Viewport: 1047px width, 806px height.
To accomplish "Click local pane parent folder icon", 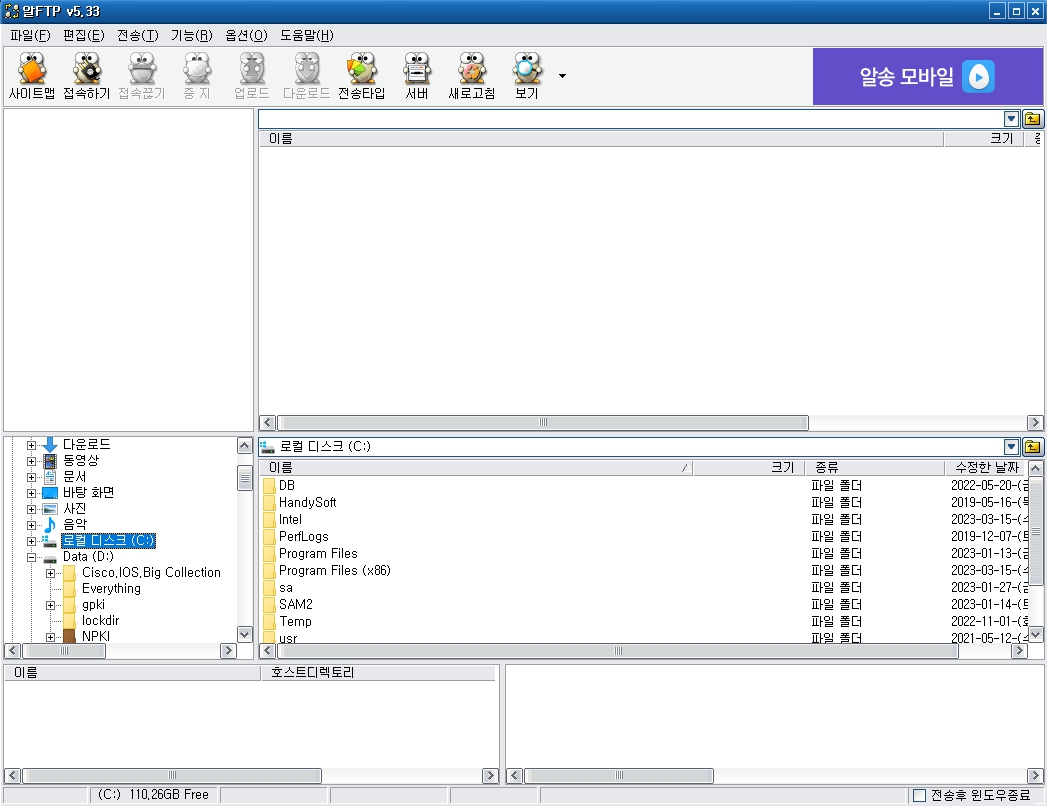I will (x=1032, y=446).
